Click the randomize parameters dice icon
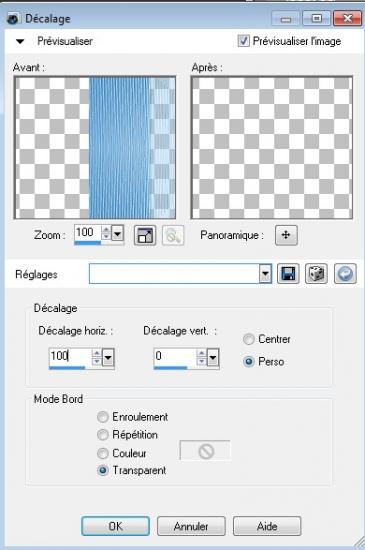The height and width of the screenshot is (550, 365). [x=316, y=274]
